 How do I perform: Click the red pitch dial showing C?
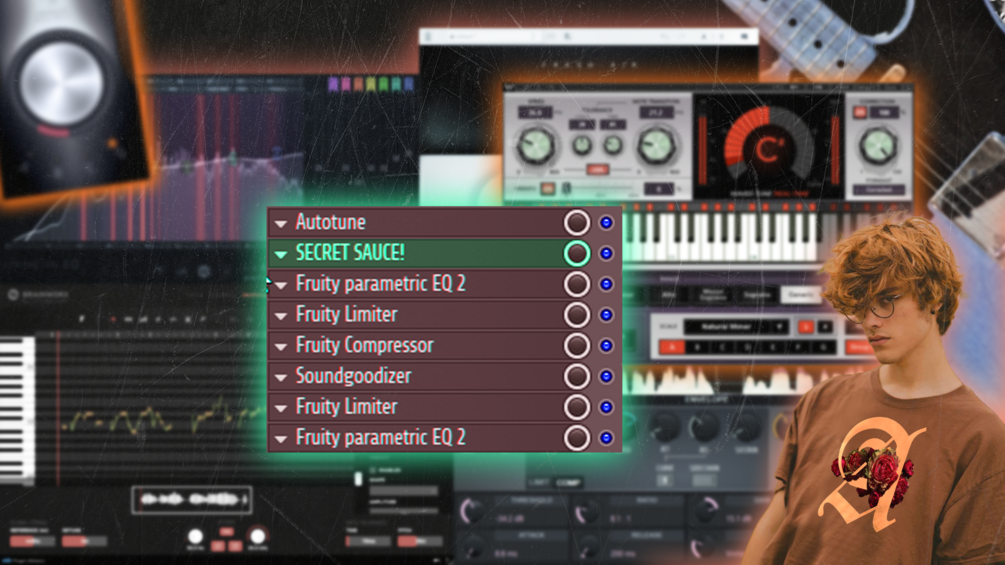click(768, 149)
